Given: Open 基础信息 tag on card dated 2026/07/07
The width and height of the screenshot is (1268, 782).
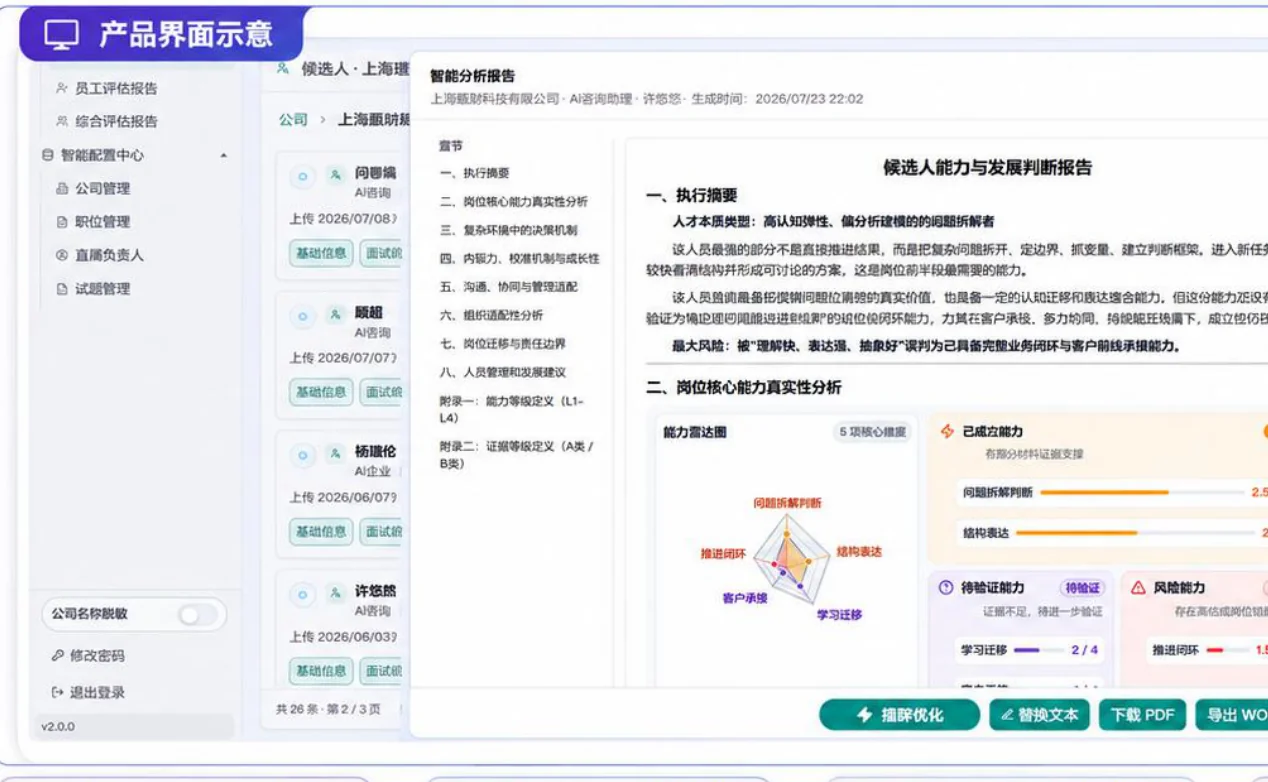Looking at the screenshot, I should (321, 392).
